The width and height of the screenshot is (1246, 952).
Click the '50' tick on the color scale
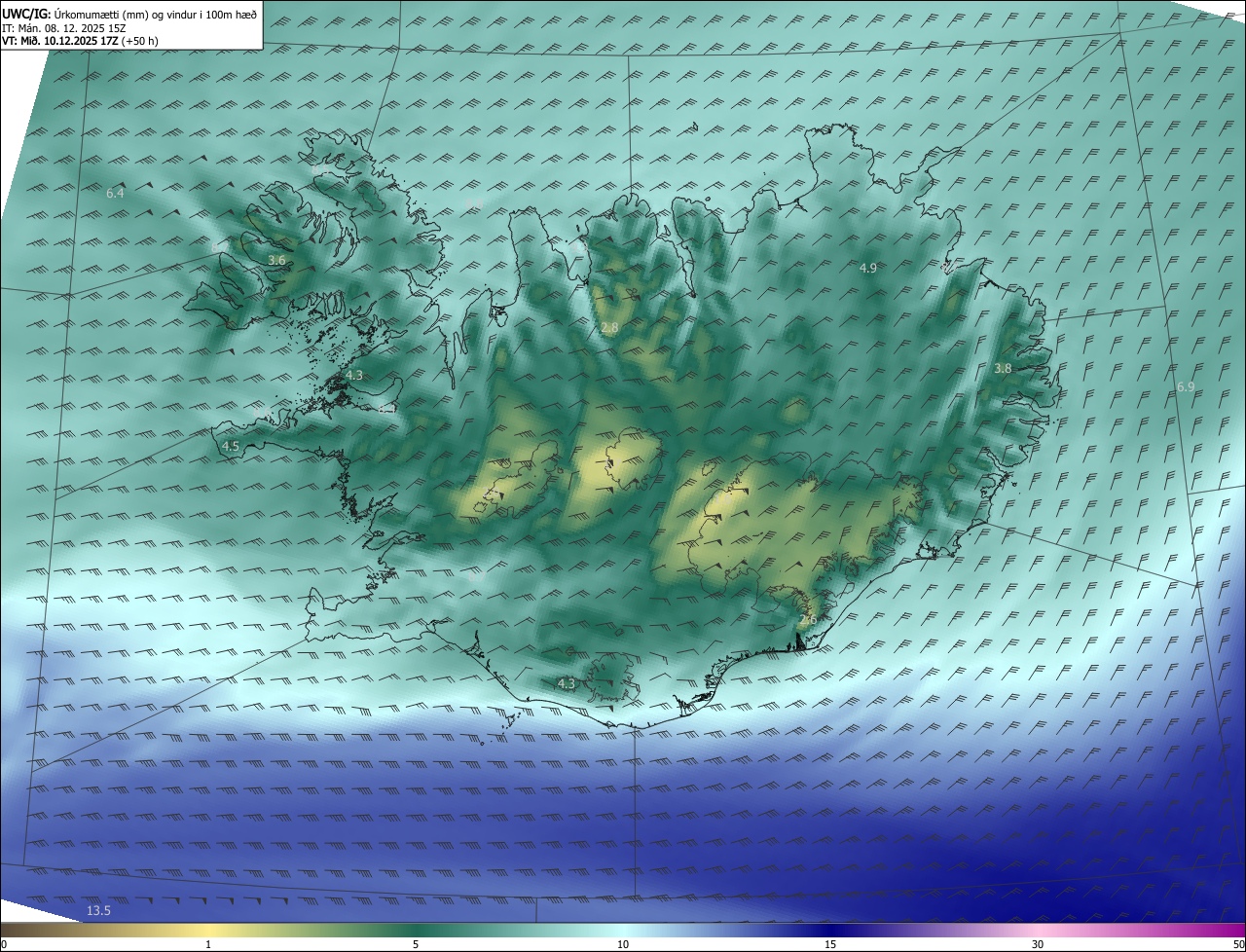click(x=1238, y=944)
